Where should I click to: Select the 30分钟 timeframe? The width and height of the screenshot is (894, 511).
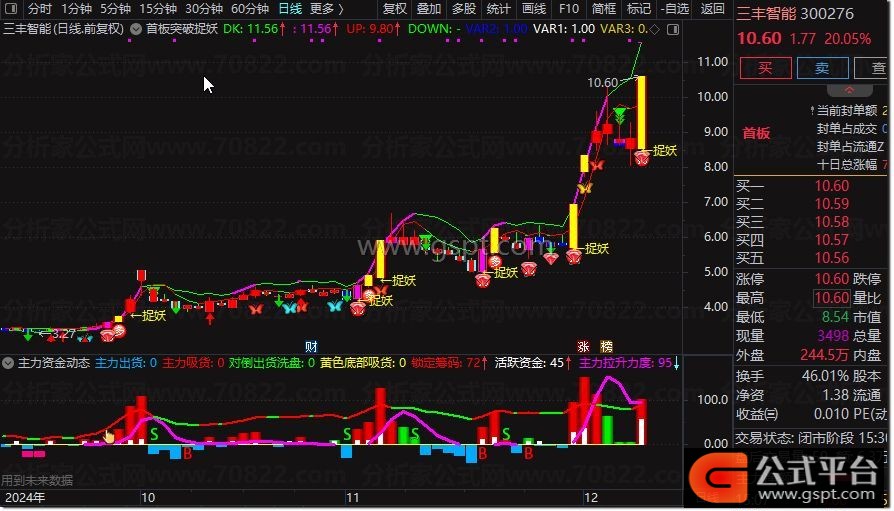coord(204,9)
